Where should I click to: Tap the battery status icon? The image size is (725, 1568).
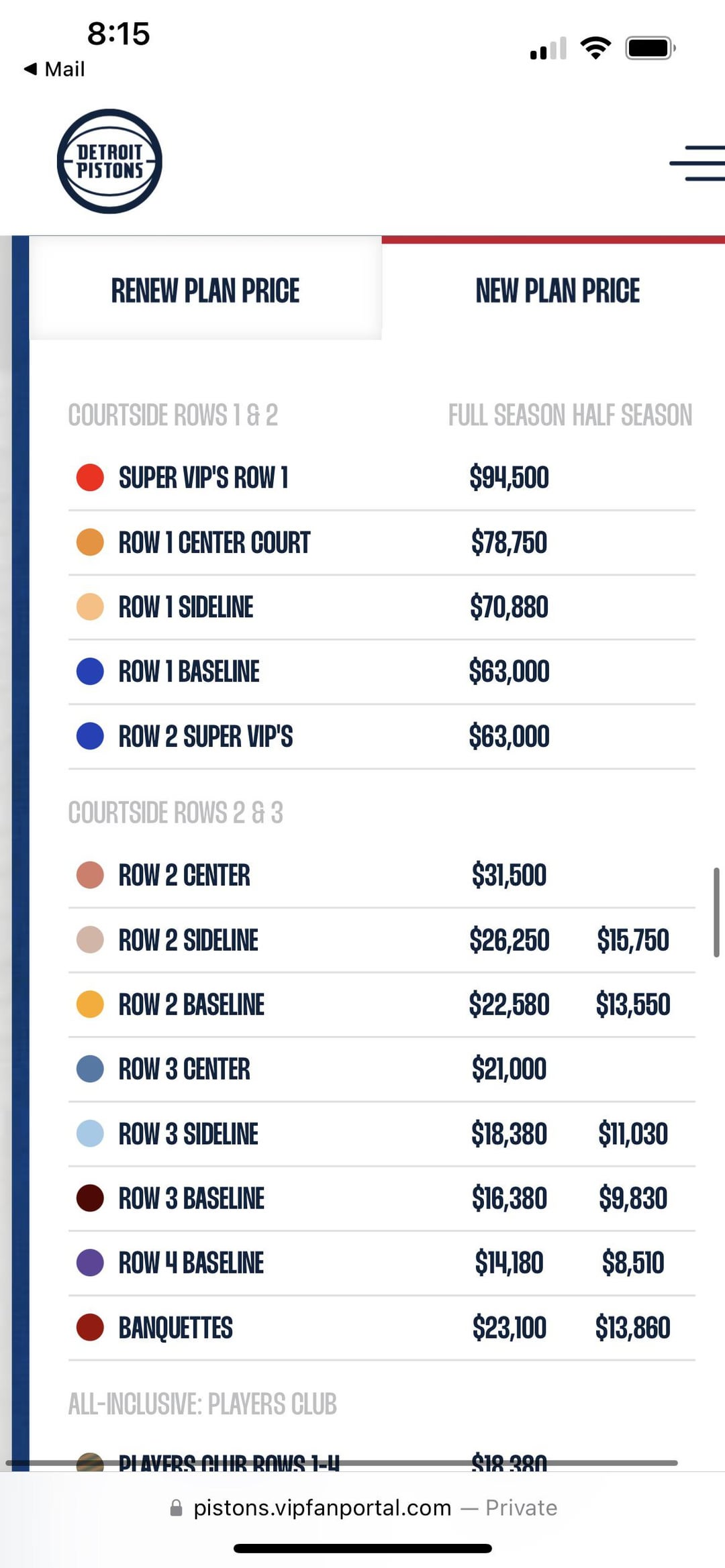click(x=650, y=48)
